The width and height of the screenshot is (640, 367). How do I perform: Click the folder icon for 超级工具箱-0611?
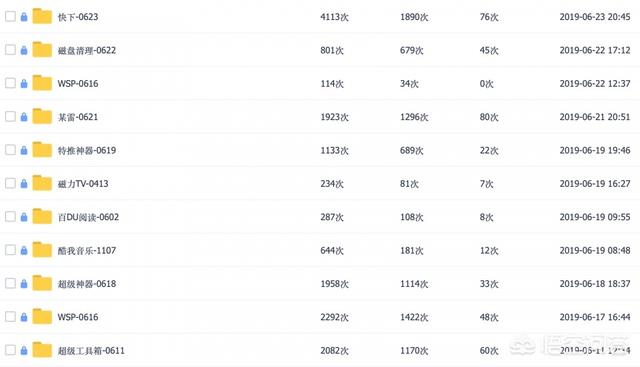(x=42, y=350)
